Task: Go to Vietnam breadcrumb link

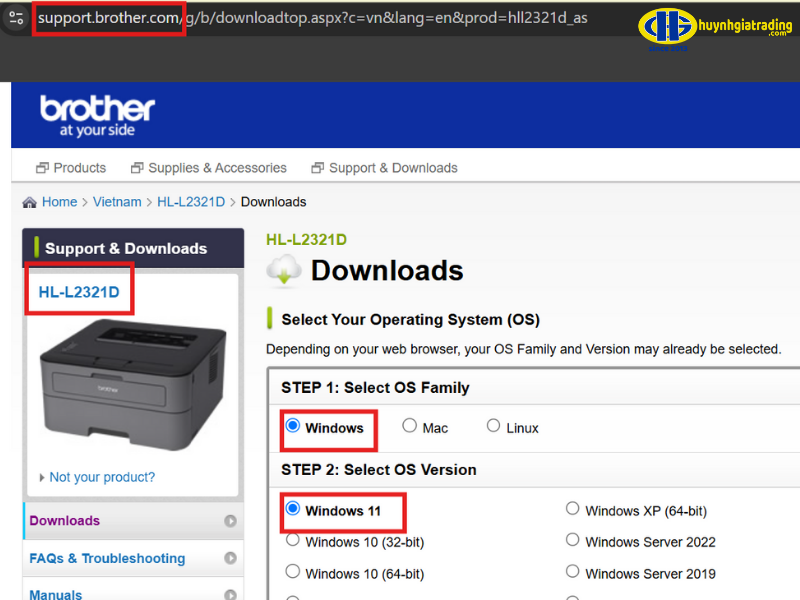Action: click(117, 202)
